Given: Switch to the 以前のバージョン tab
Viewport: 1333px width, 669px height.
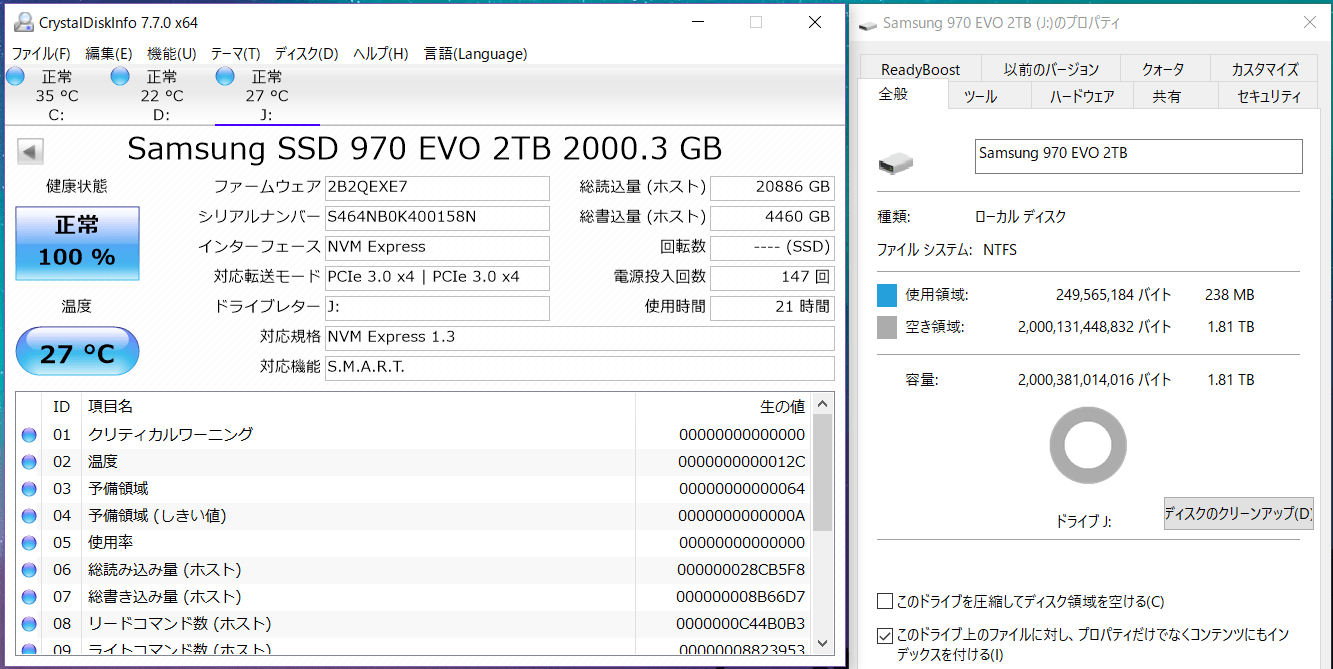Looking at the screenshot, I should [1051, 69].
